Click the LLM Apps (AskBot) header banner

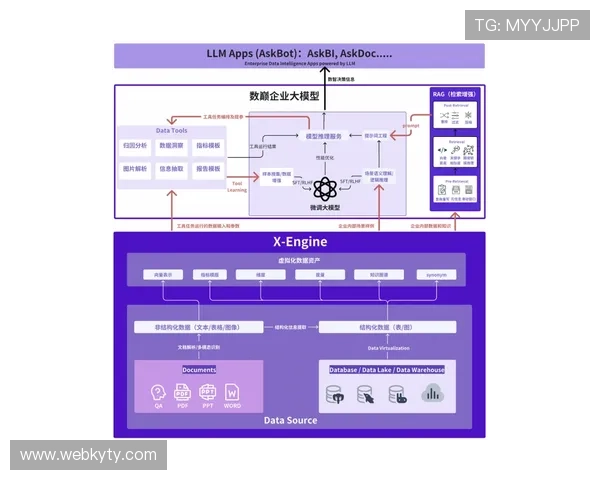(300, 55)
